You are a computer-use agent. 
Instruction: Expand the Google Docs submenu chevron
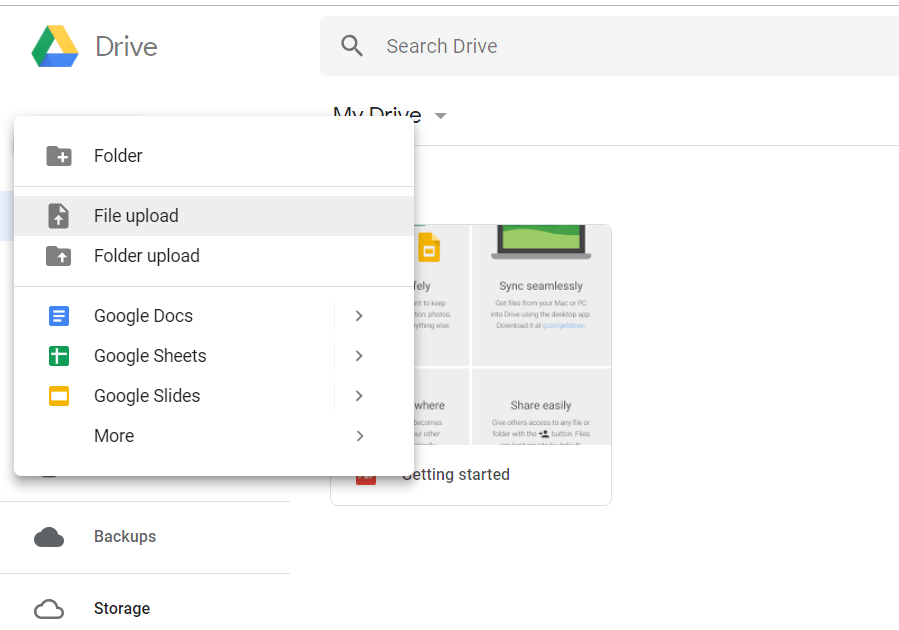click(359, 315)
